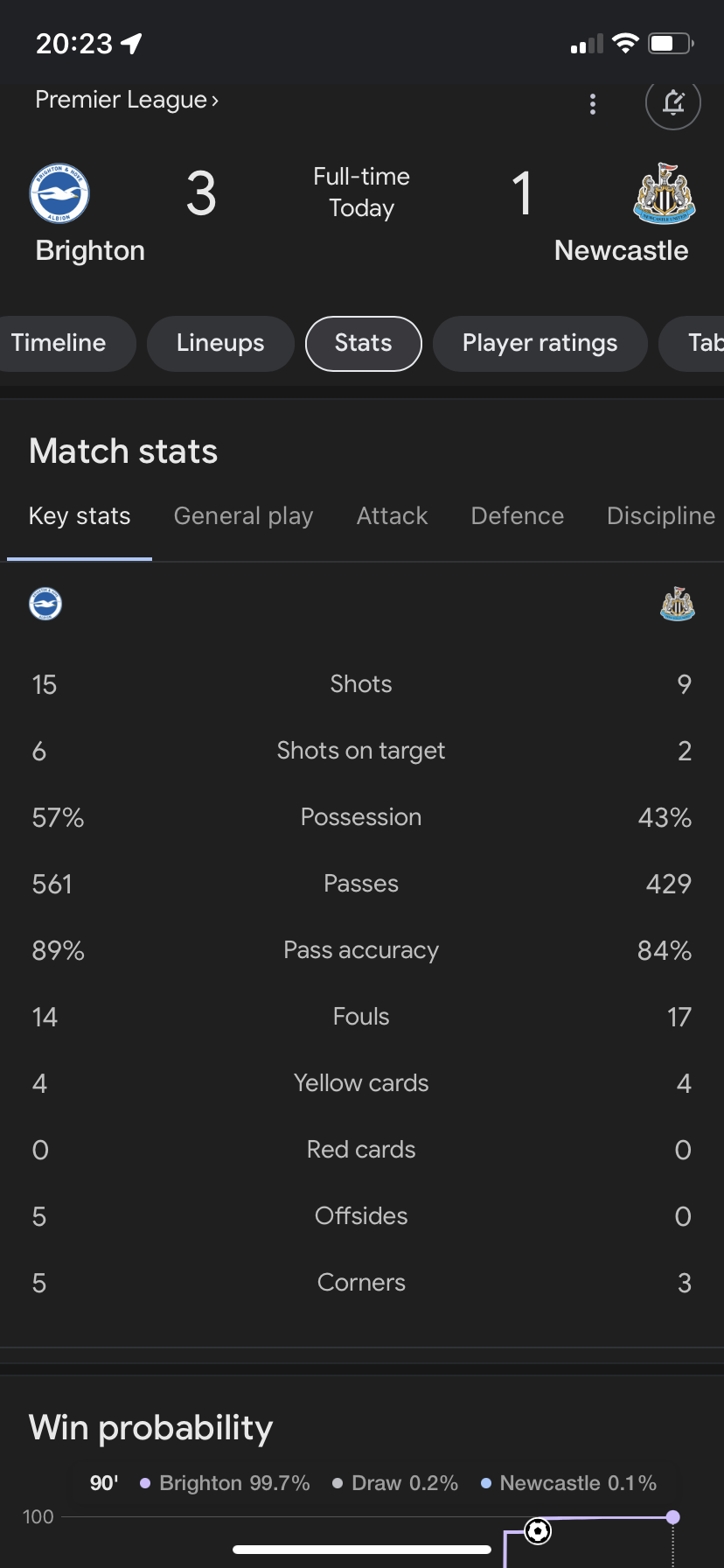724x1568 pixels.
Task: Tap the Newcastle club crest in header
Action: click(665, 193)
